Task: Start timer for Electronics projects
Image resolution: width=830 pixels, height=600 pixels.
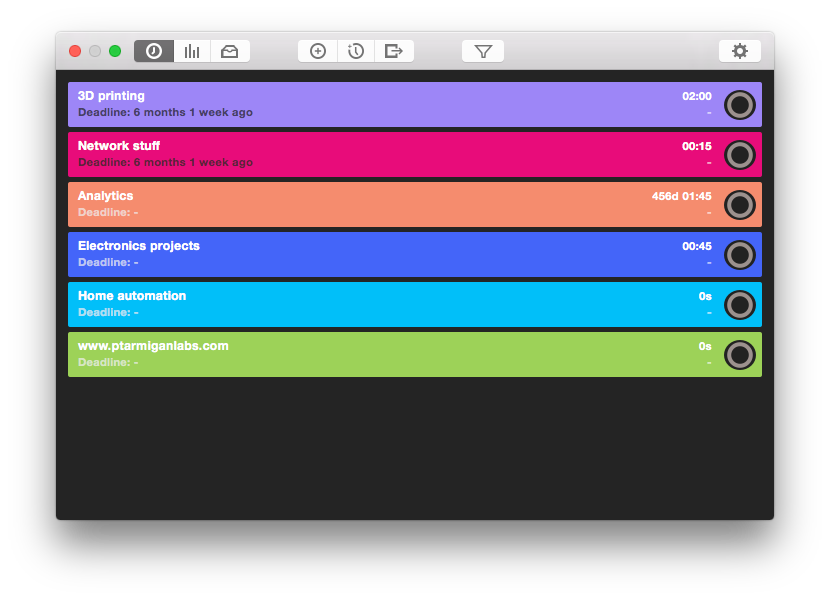Action: point(739,255)
